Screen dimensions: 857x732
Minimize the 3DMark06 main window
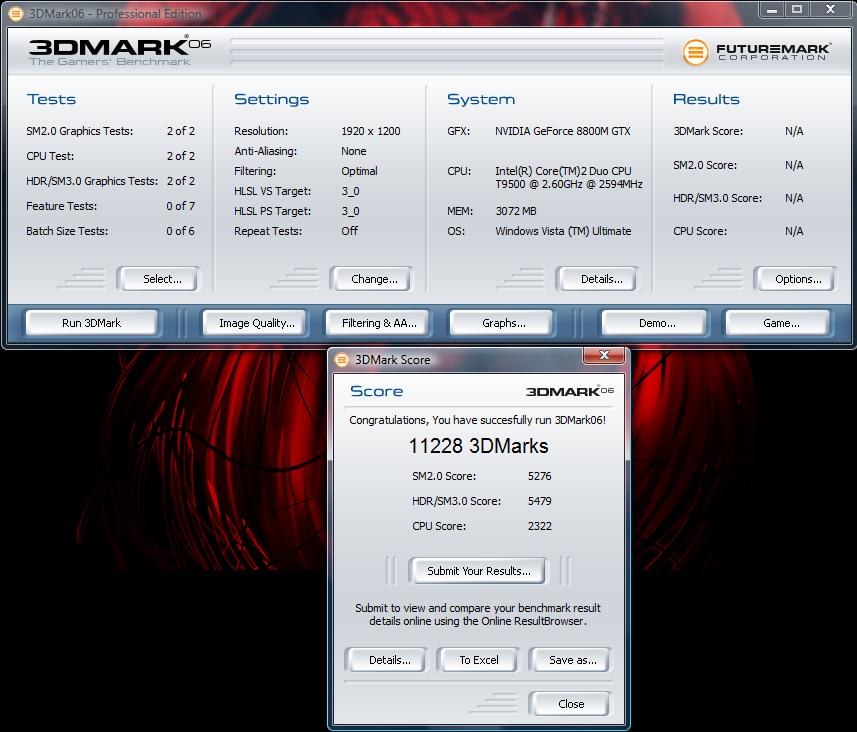click(x=772, y=9)
